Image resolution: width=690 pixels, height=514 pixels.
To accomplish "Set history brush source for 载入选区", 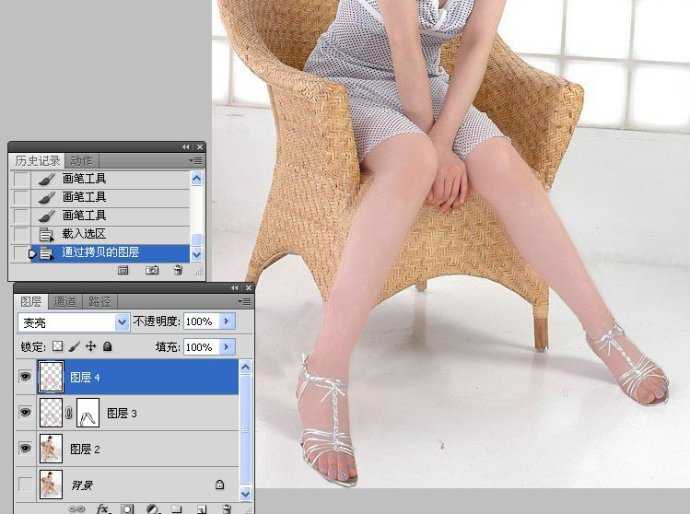I will pos(20,234).
